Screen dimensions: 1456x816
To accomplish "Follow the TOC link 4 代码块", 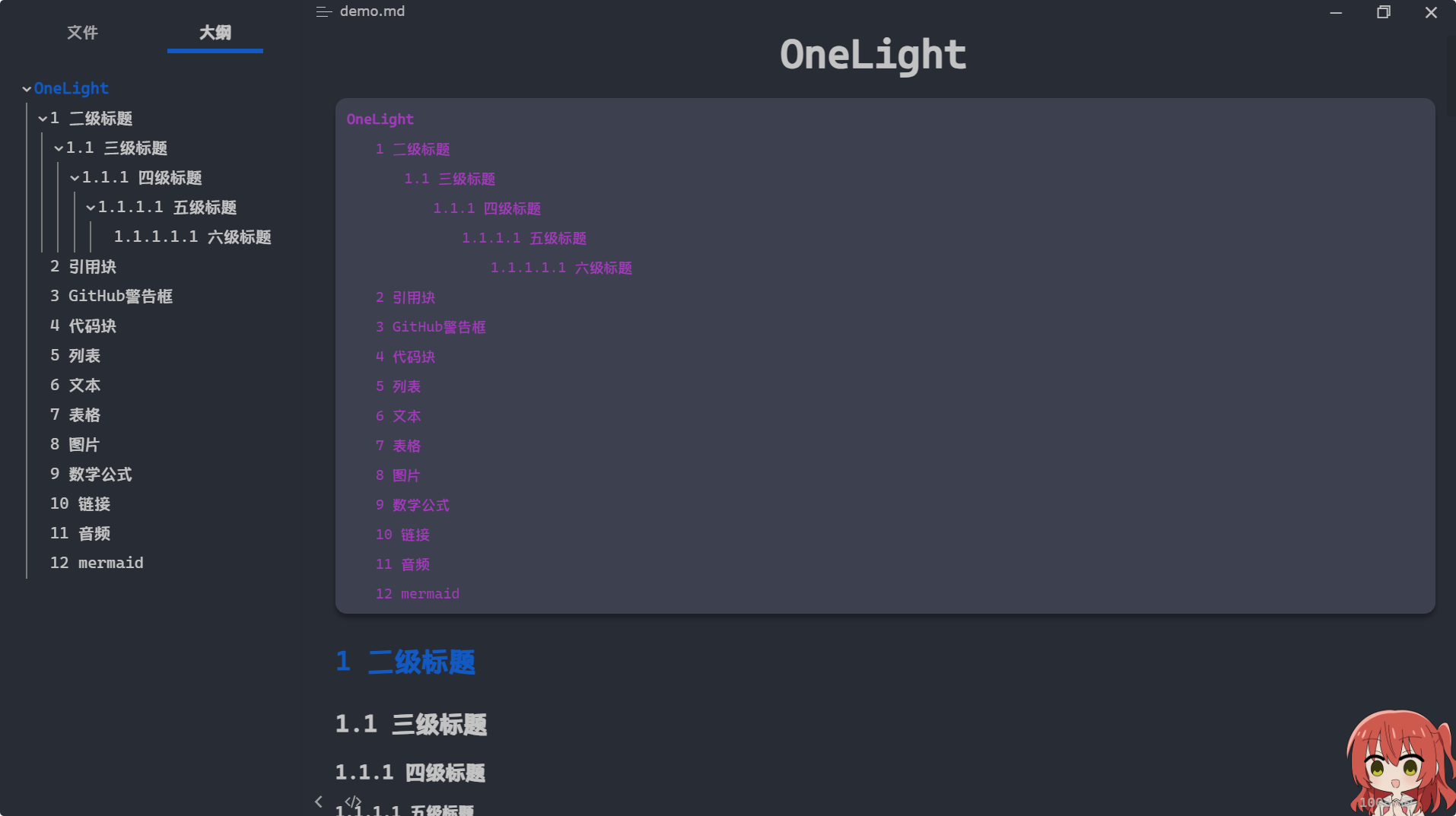I will coord(405,357).
